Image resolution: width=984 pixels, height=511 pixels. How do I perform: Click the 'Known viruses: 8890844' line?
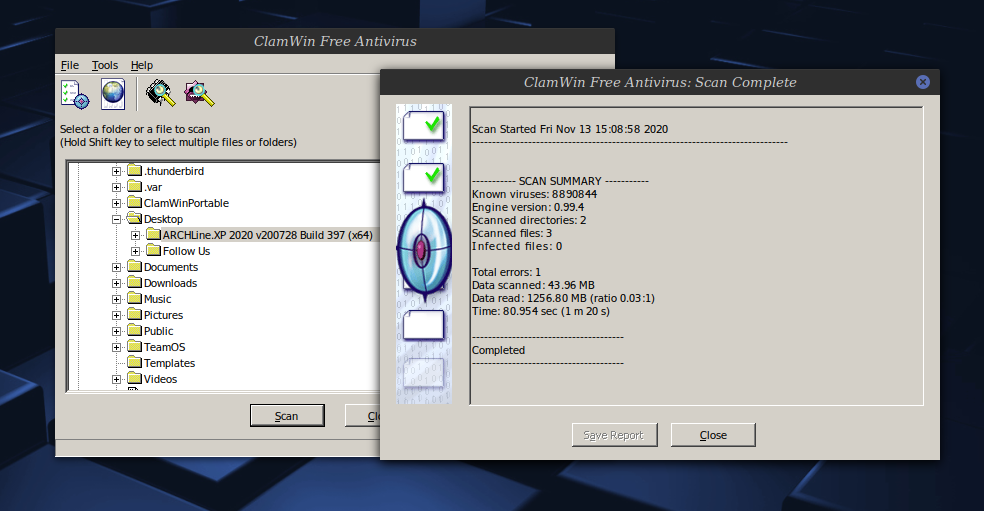coord(534,194)
